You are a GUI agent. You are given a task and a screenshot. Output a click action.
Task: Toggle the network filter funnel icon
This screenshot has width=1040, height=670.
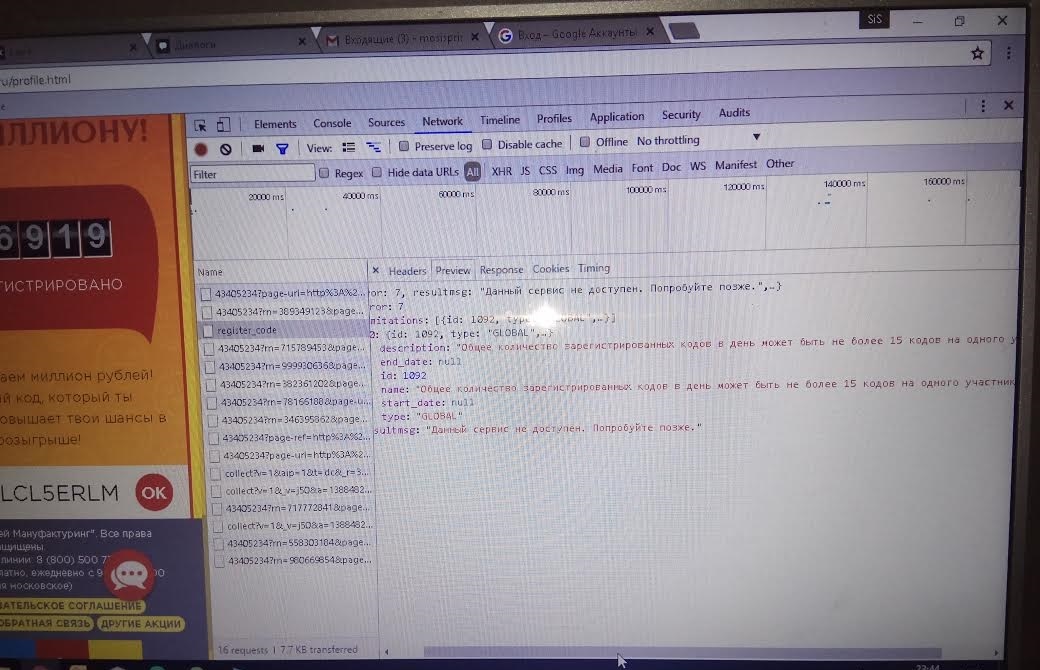[x=282, y=148]
